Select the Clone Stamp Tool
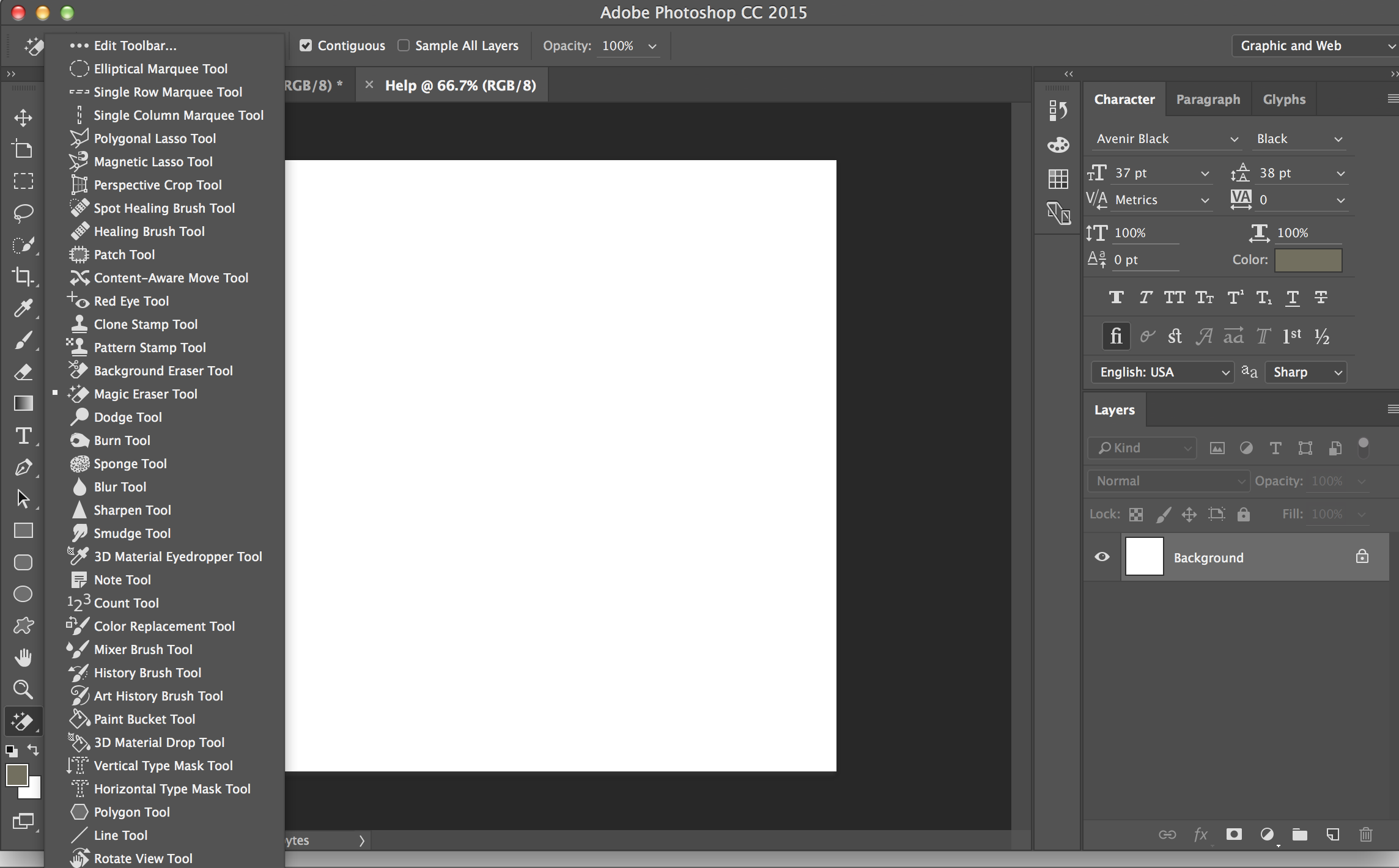This screenshot has height=868, width=1399. (145, 323)
